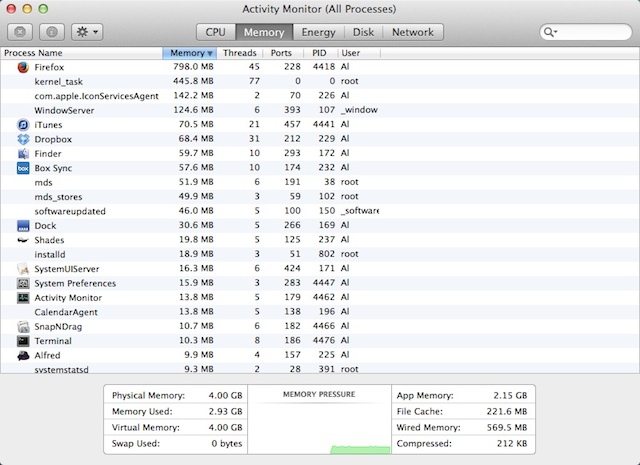Click the Firefox app icon
The image size is (640, 465).
(23, 67)
